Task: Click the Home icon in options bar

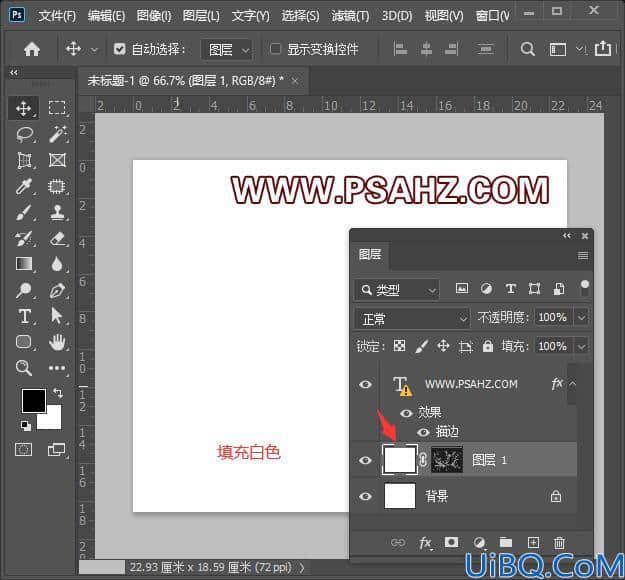Action: [32, 49]
